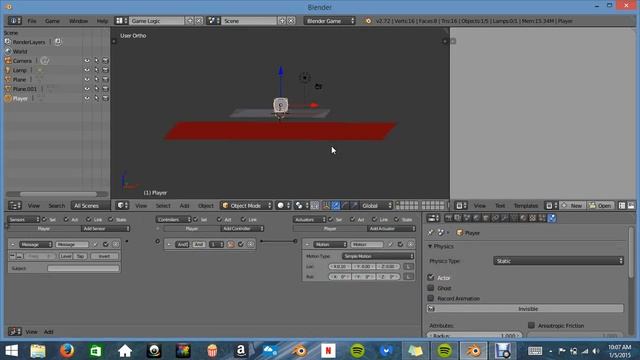This screenshot has height=360, width=640.
Task: Toggle the 3D manipulator widget icon
Action: (326, 205)
